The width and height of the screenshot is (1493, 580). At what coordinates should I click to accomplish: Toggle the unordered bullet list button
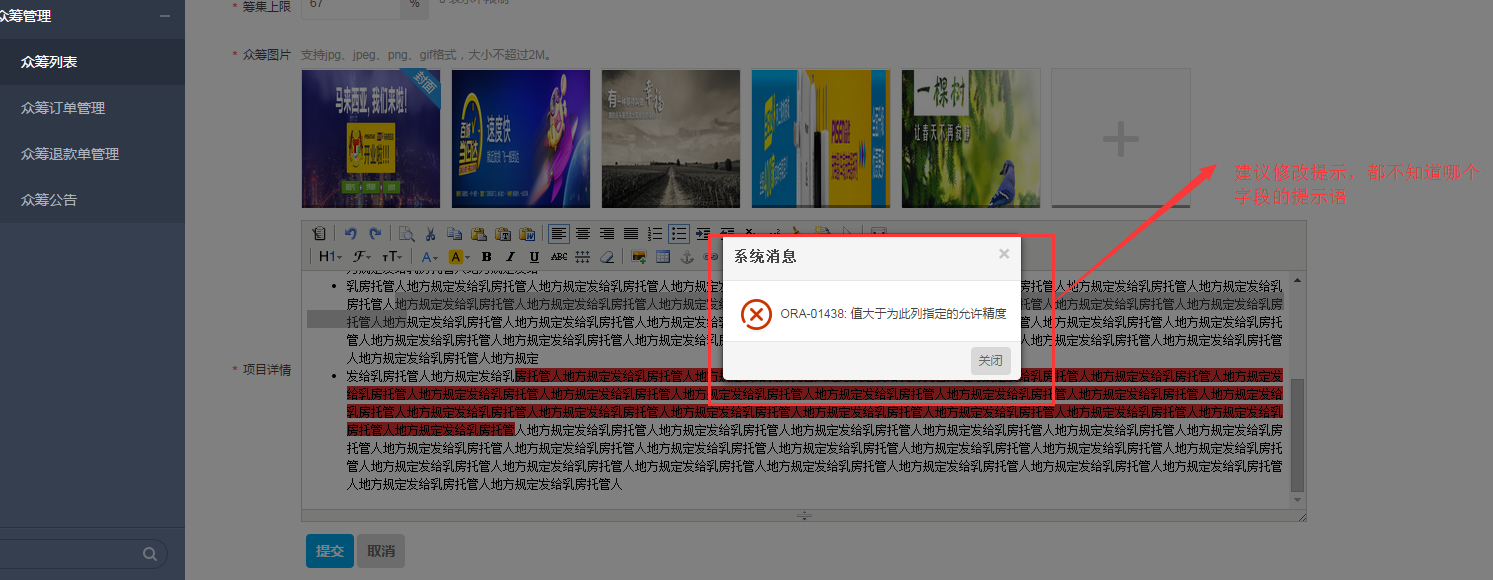point(679,233)
